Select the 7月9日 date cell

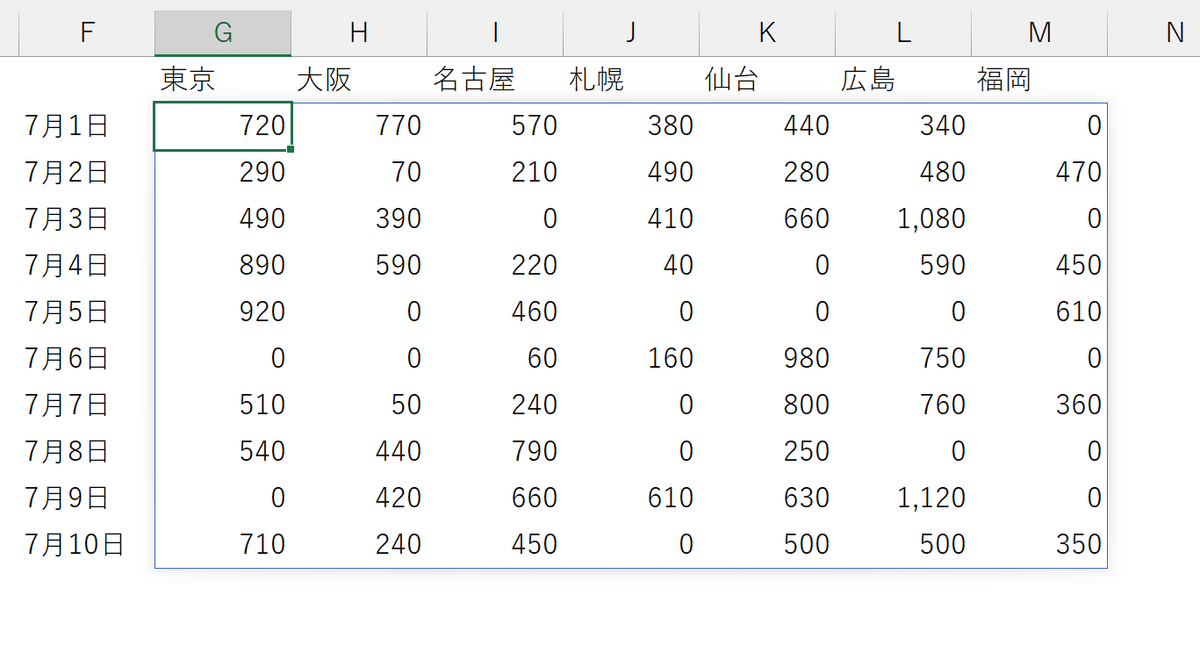tap(87, 498)
